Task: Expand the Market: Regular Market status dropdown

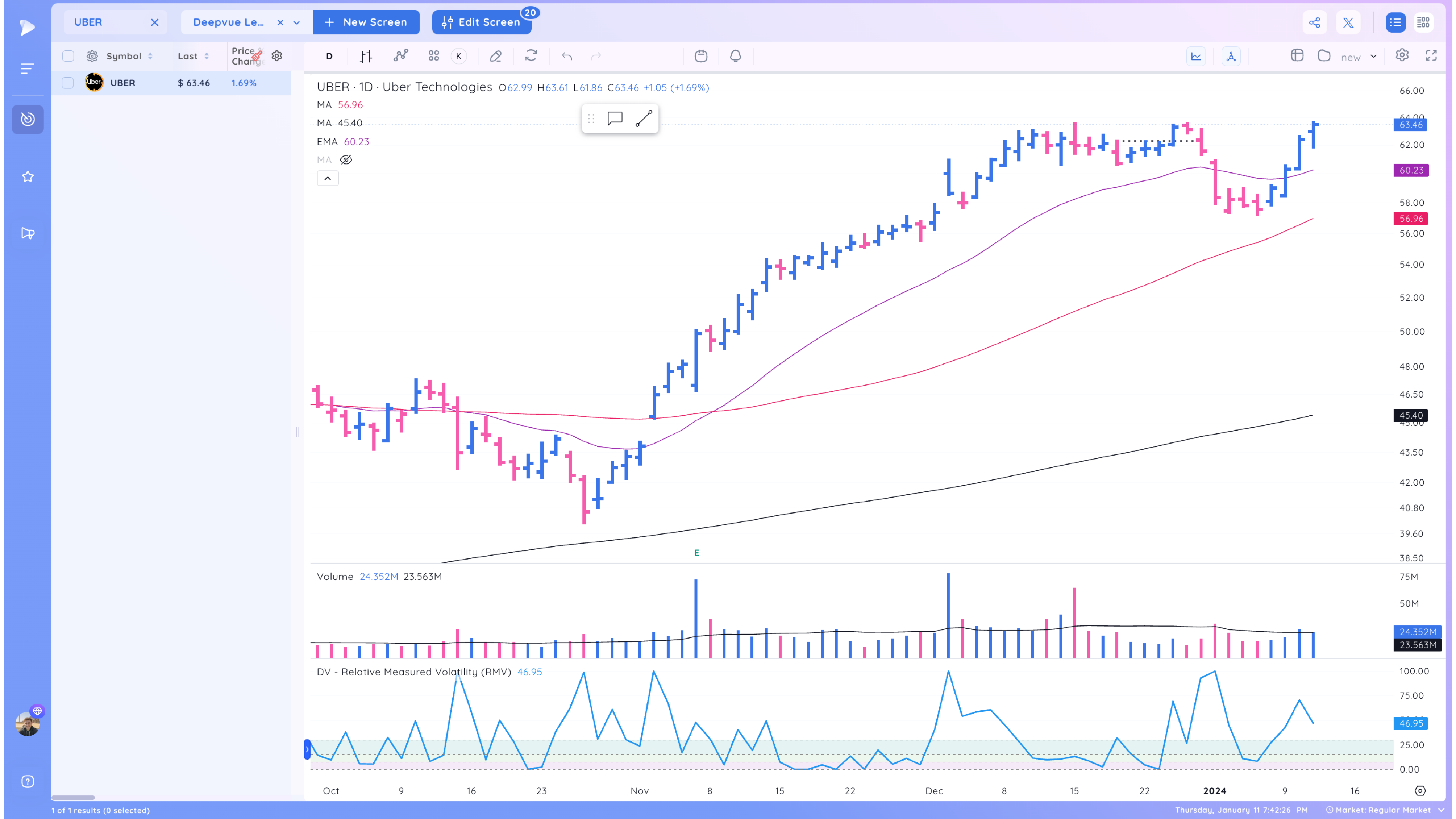Action: click(1441, 810)
